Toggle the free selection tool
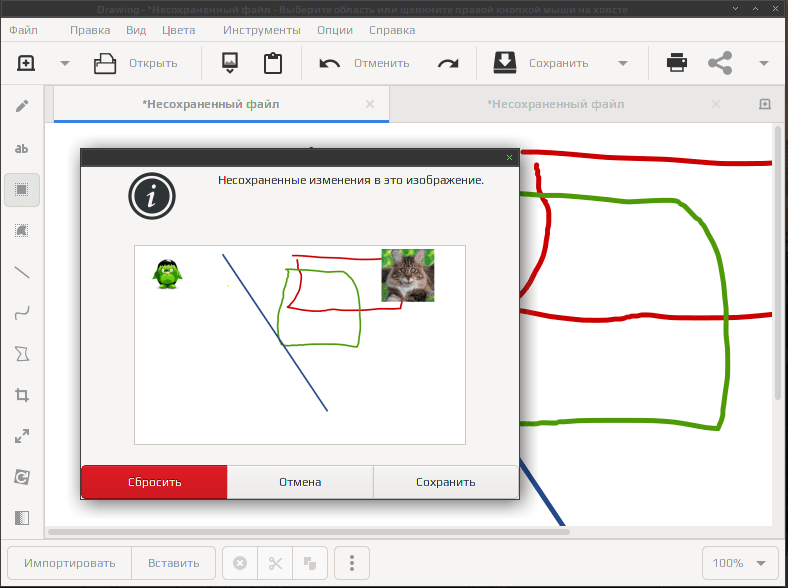 22,231
